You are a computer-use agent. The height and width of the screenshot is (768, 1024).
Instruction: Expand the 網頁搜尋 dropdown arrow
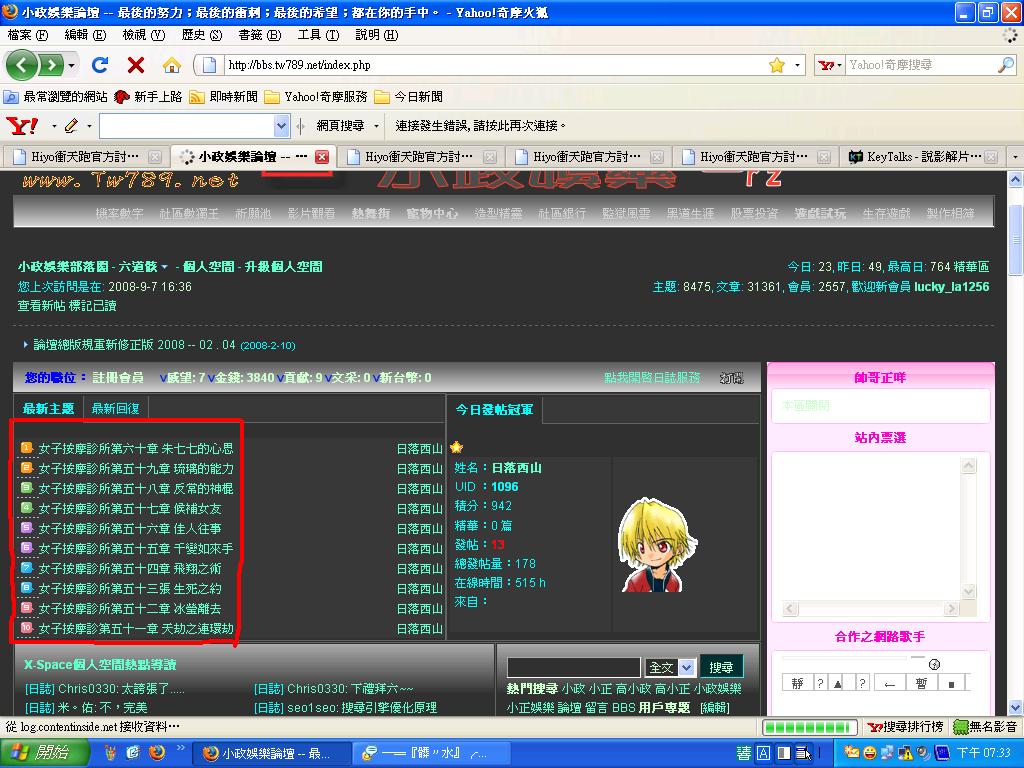point(377,126)
